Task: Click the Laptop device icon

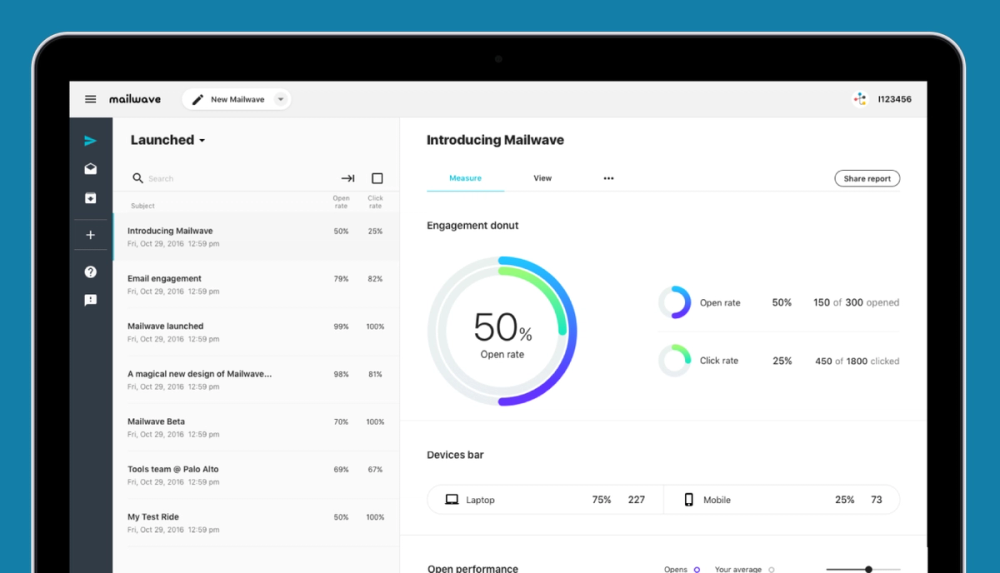Action: pyautogui.click(x=452, y=500)
